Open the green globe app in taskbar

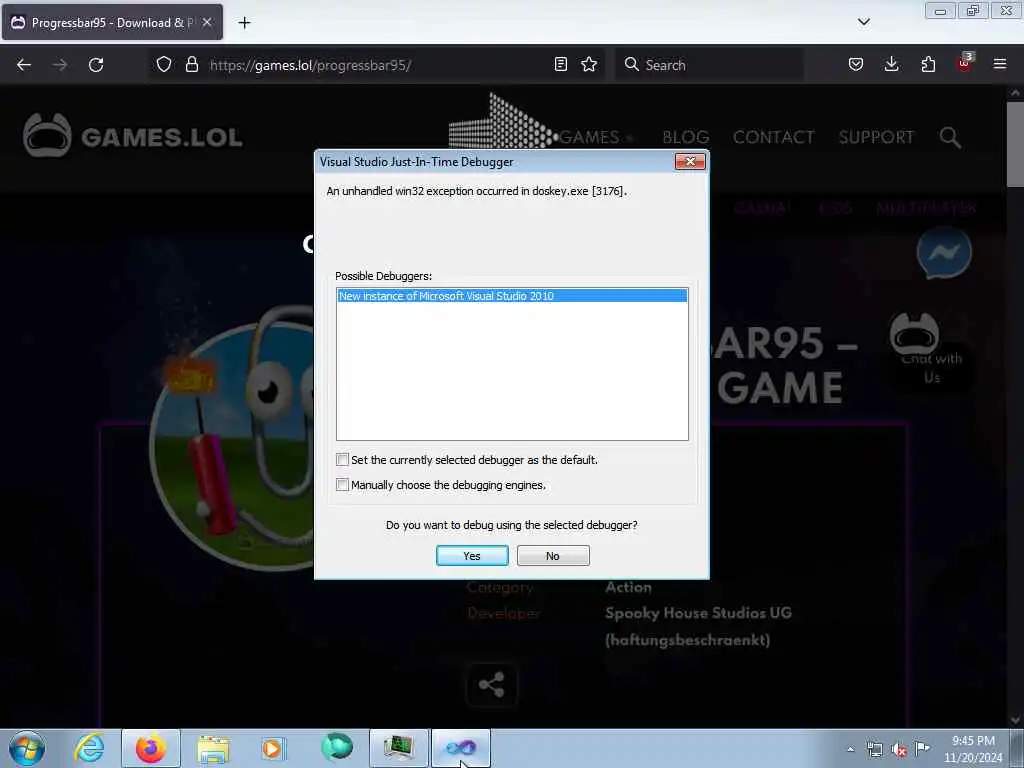(x=336, y=748)
